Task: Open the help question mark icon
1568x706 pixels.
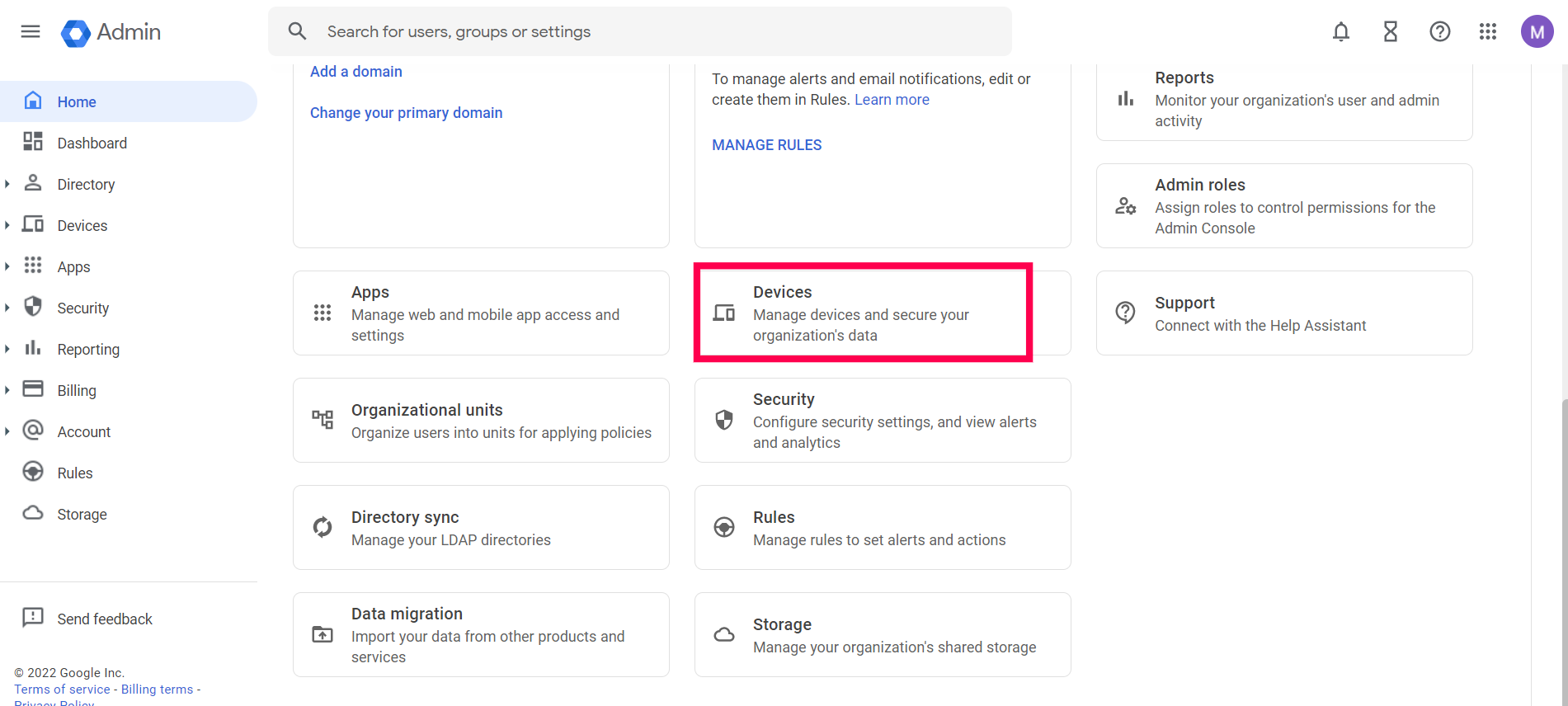Action: [1440, 31]
